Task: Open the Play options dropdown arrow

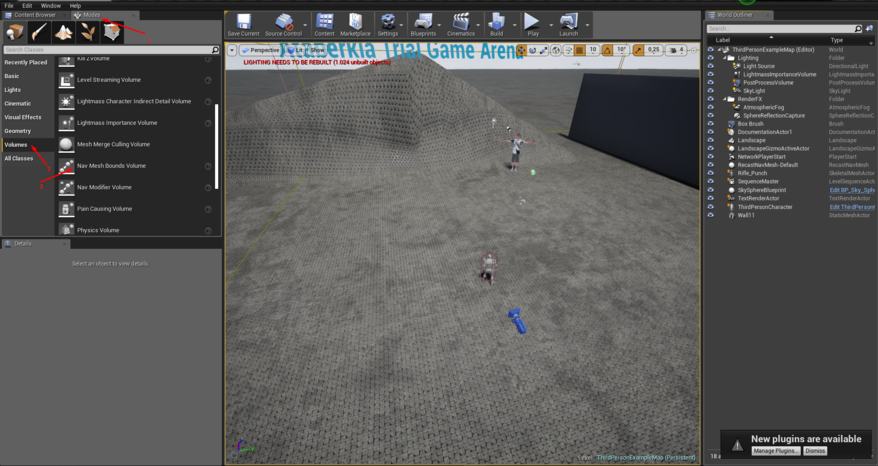Action: click(x=550, y=25)
